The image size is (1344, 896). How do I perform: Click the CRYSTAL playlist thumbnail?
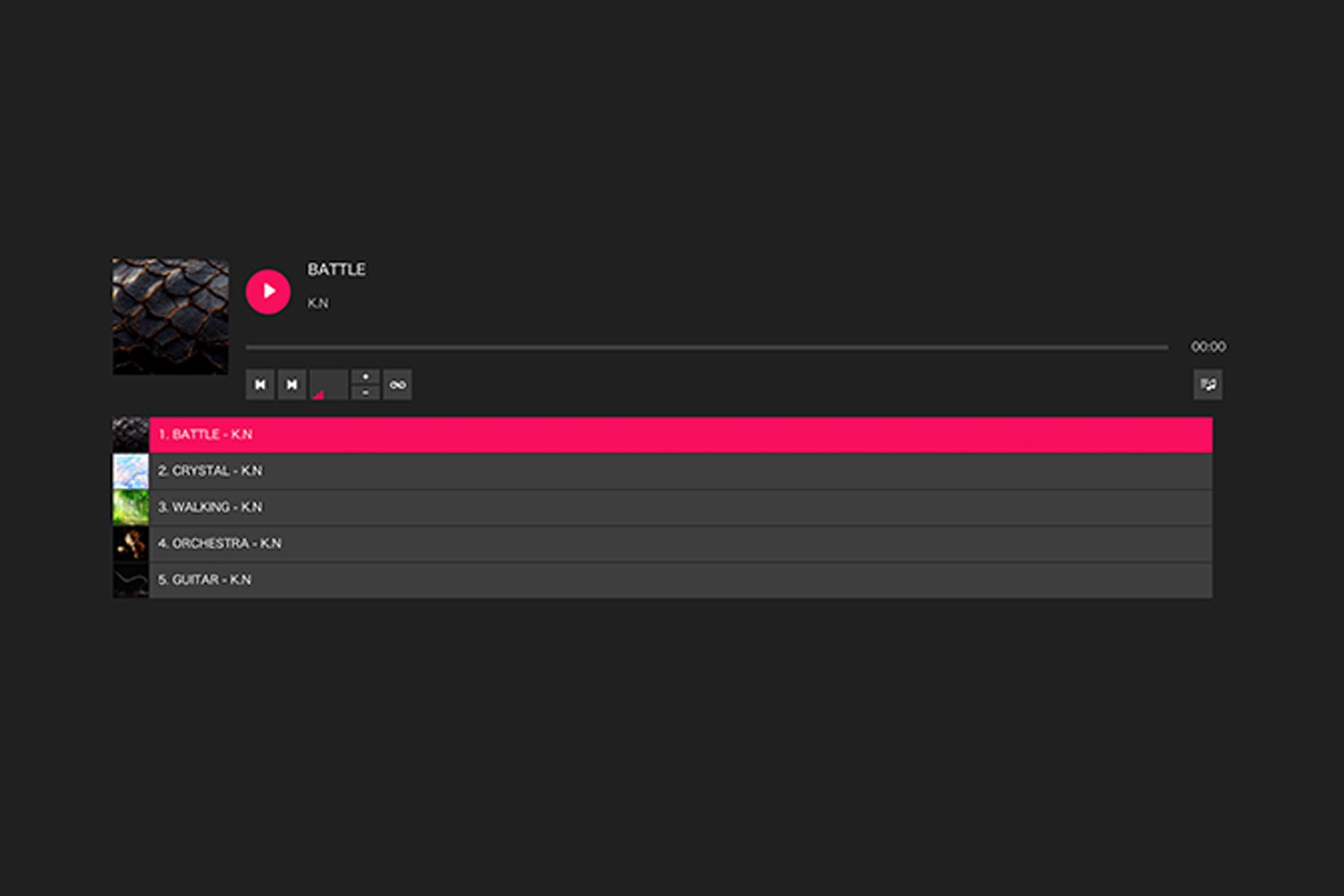click(x=131, y=471)
